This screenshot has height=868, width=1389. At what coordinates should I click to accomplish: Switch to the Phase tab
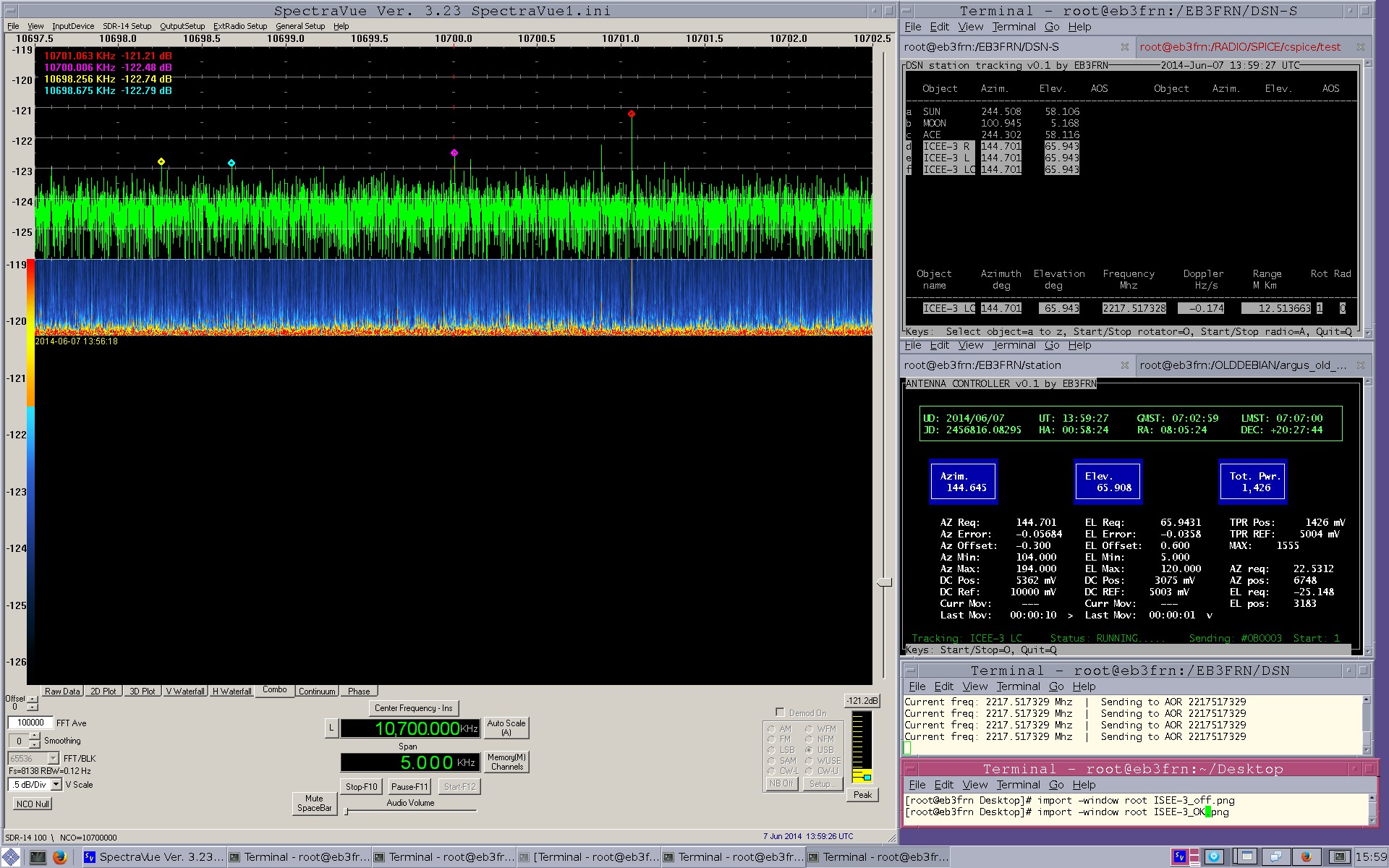tap(359, 692)
